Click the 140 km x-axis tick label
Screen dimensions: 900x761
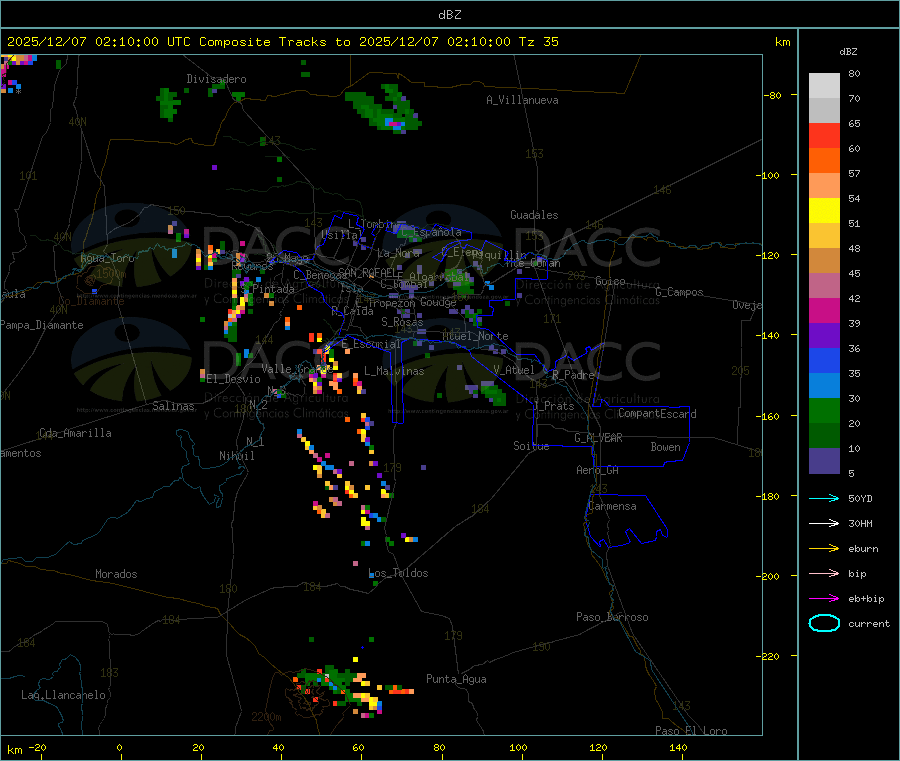tap(678, 747)
